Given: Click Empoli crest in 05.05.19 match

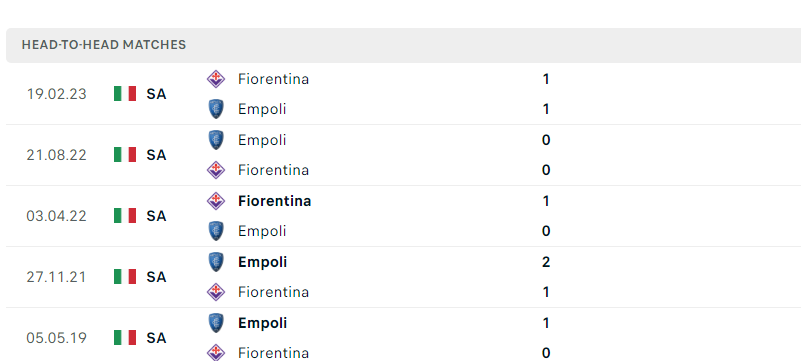Looking at the screenshot, I should pos(216,323).
